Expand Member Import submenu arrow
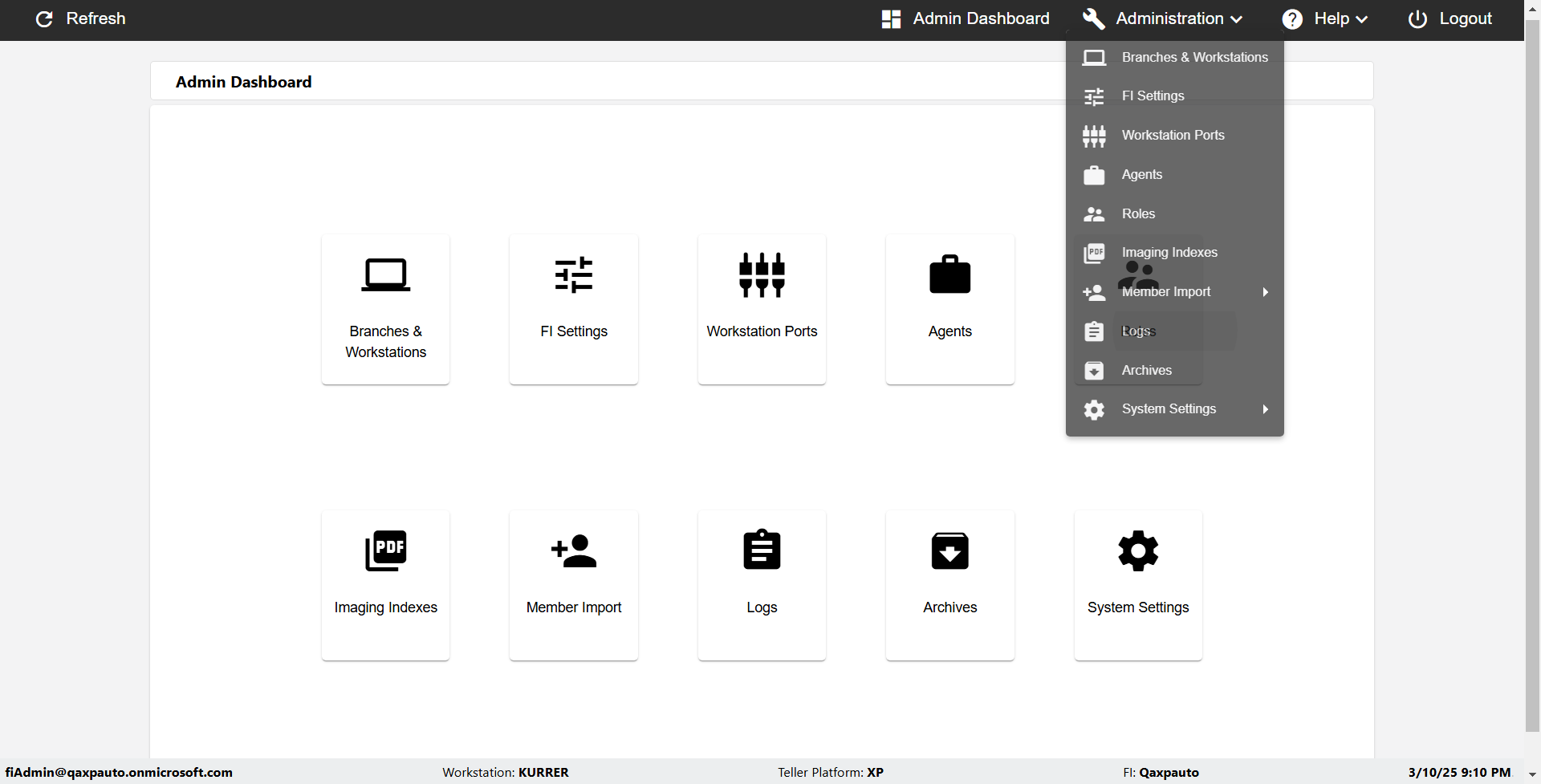 pos(1266,292)
